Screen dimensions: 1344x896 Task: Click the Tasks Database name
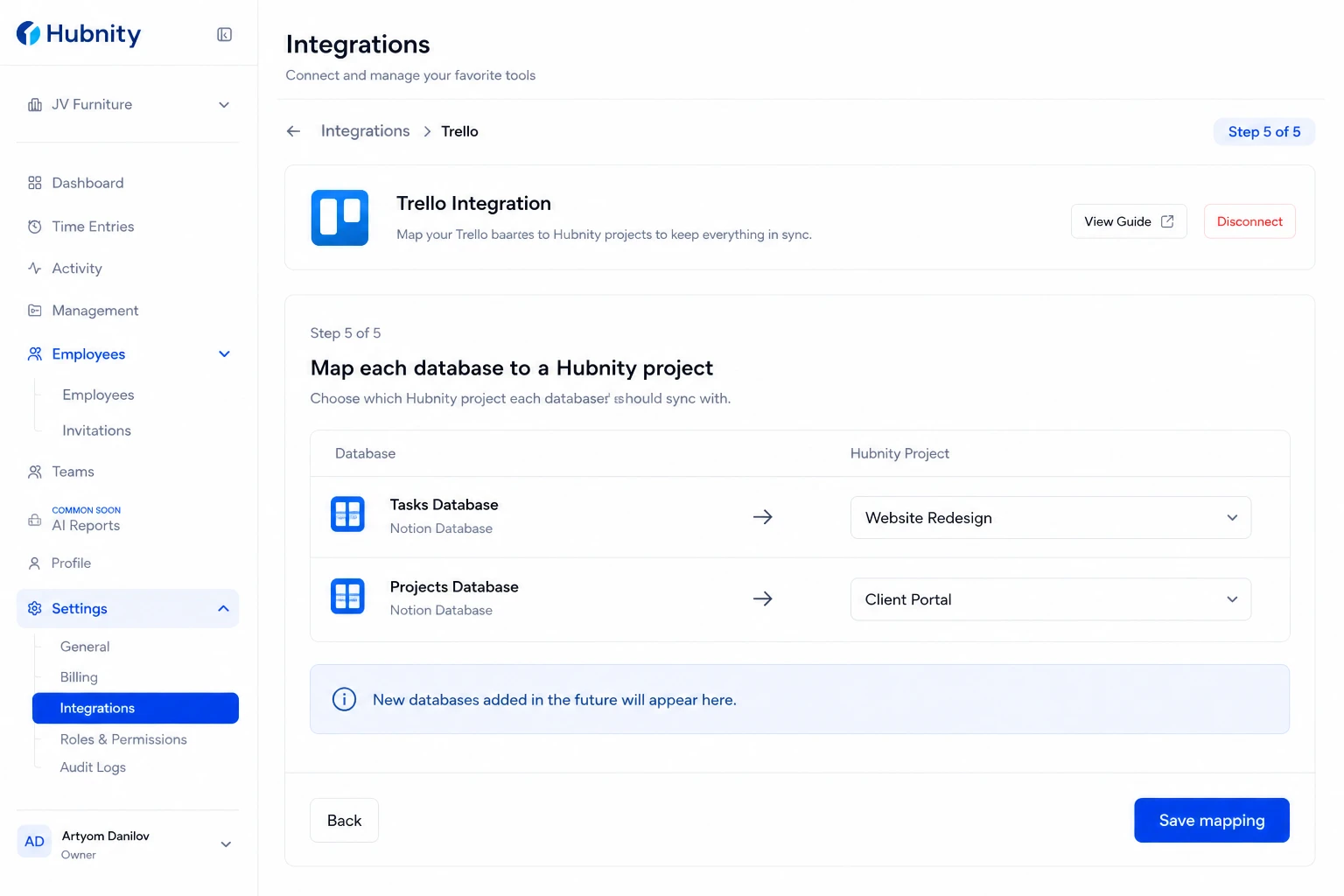pos(444,505)
